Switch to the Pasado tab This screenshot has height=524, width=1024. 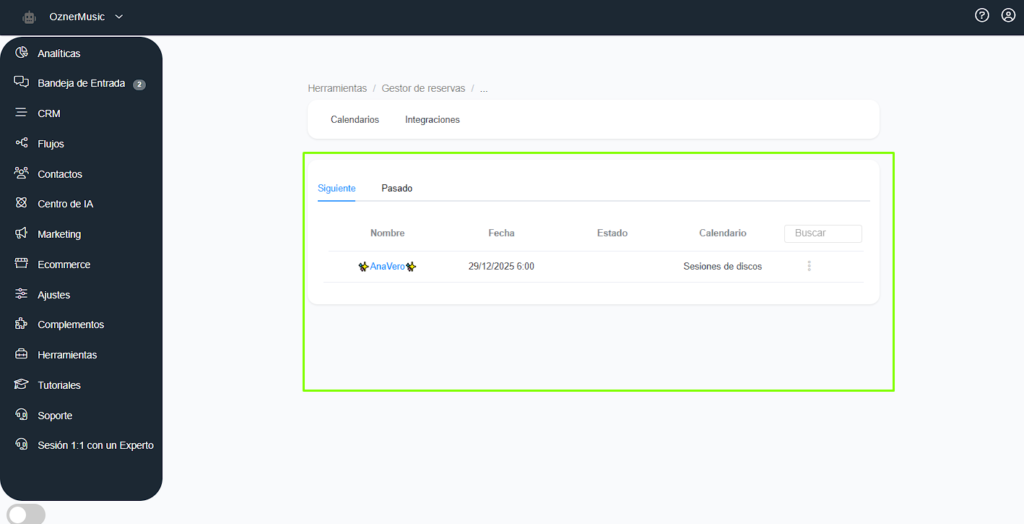coord(397,188)
